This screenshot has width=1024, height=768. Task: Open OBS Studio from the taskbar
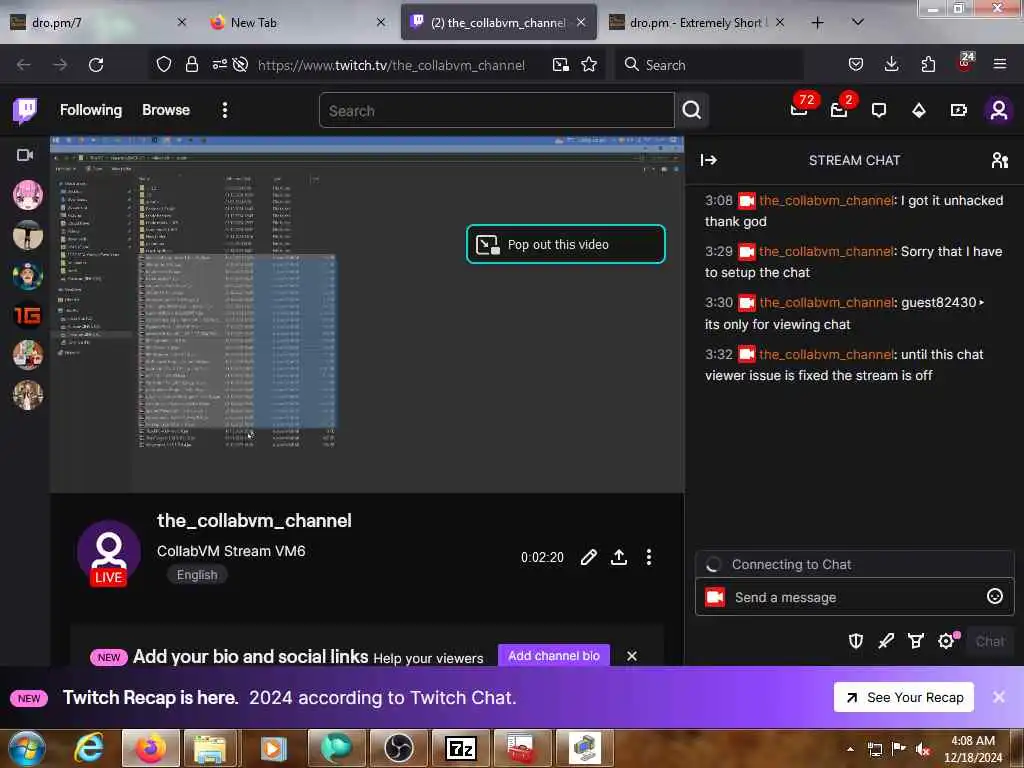(x=399, y=748)
